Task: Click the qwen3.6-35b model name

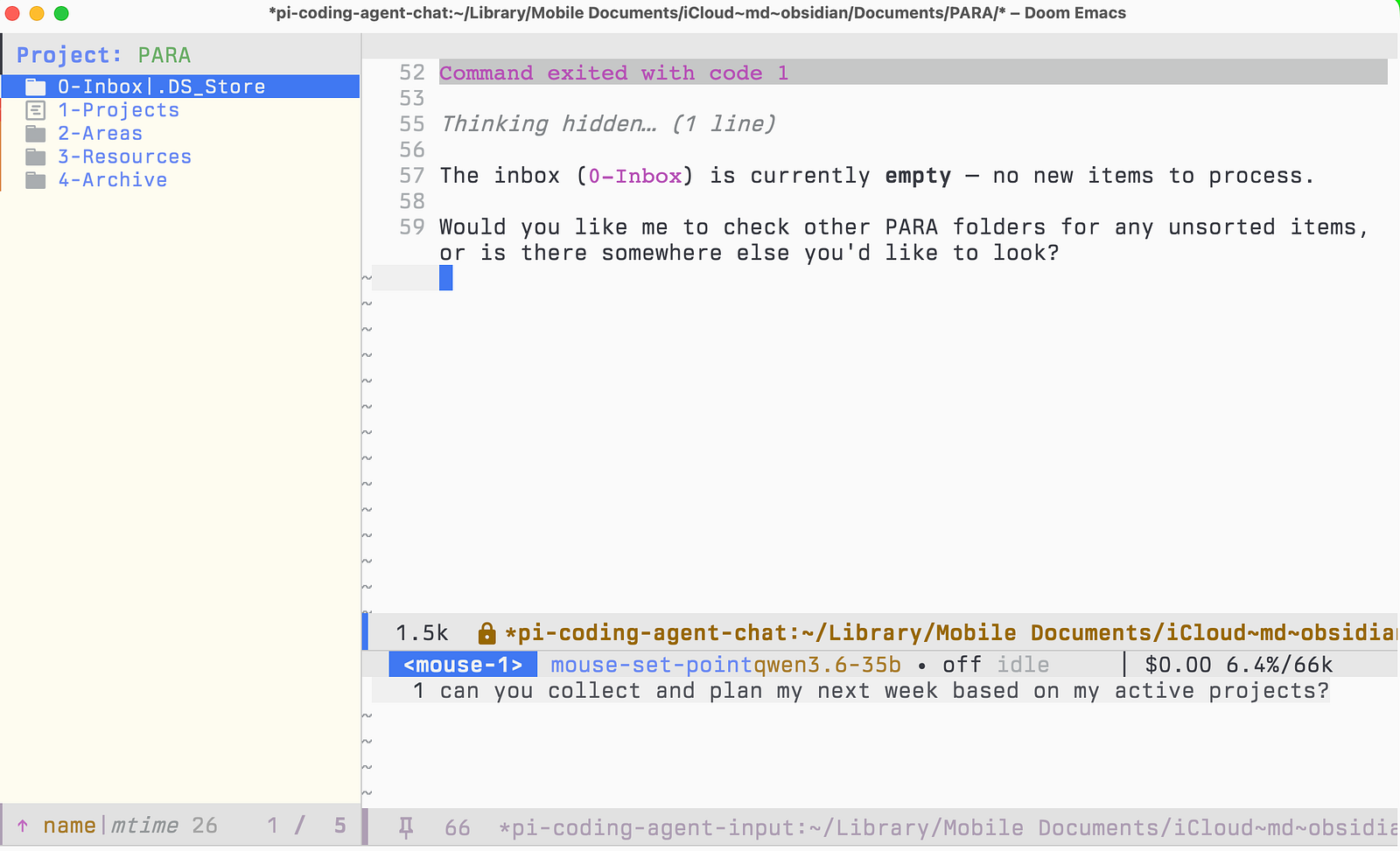Action: (827, 665)
